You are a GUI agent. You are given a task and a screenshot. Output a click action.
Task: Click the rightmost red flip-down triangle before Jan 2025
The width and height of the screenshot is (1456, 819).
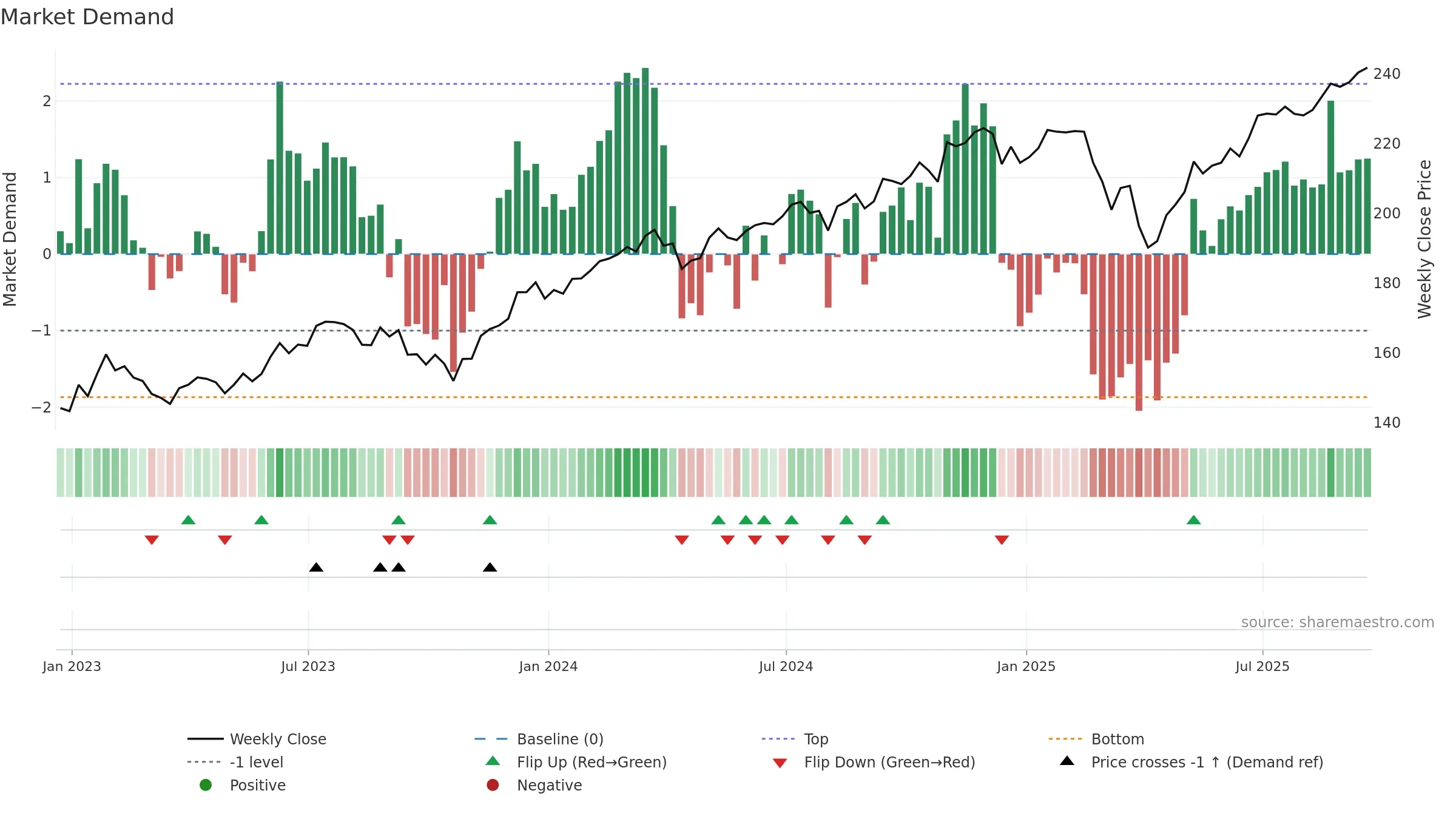click(1002, 540)
